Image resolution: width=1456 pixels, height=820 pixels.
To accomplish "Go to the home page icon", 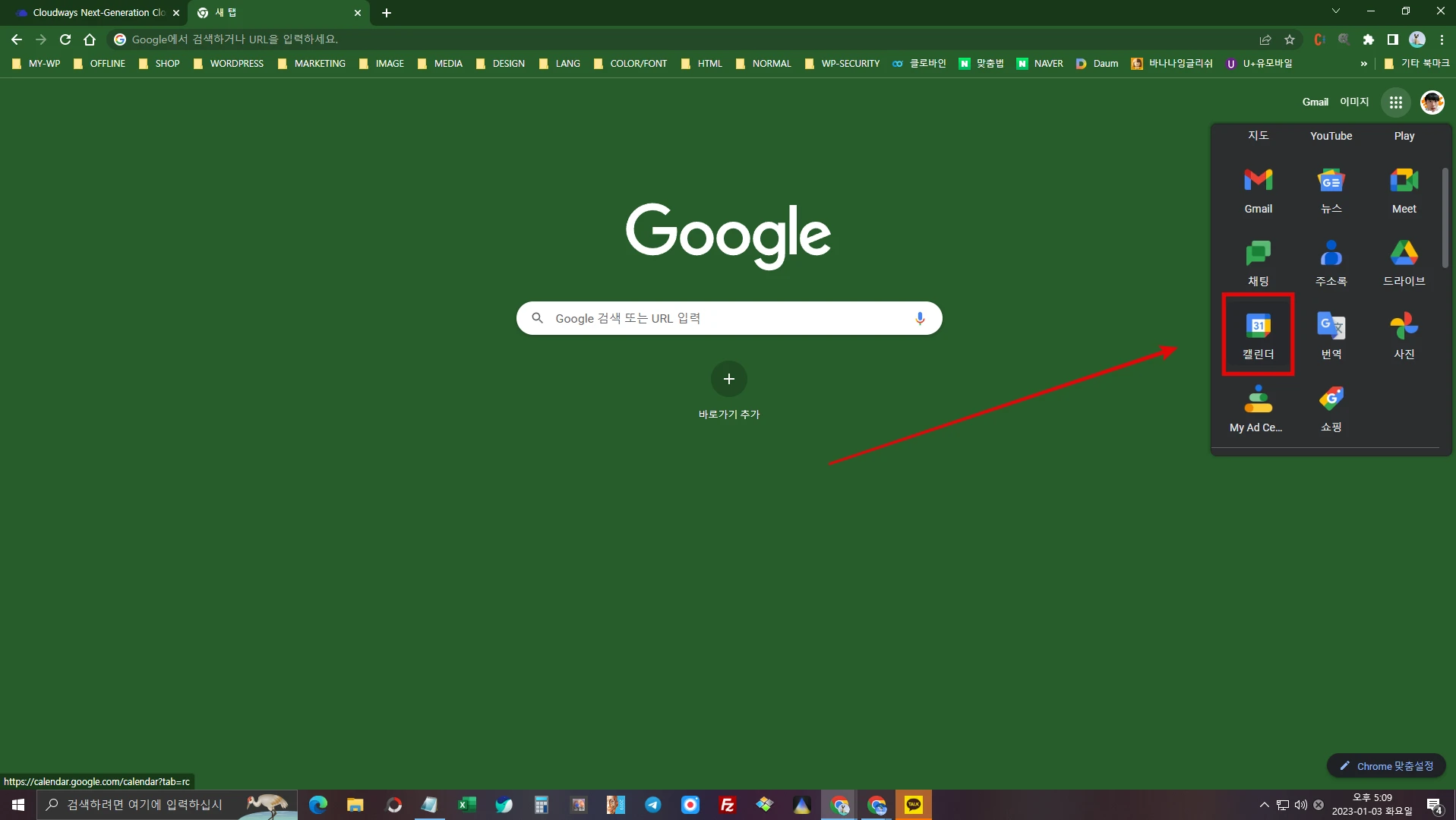I will click(x=90, y=39).
